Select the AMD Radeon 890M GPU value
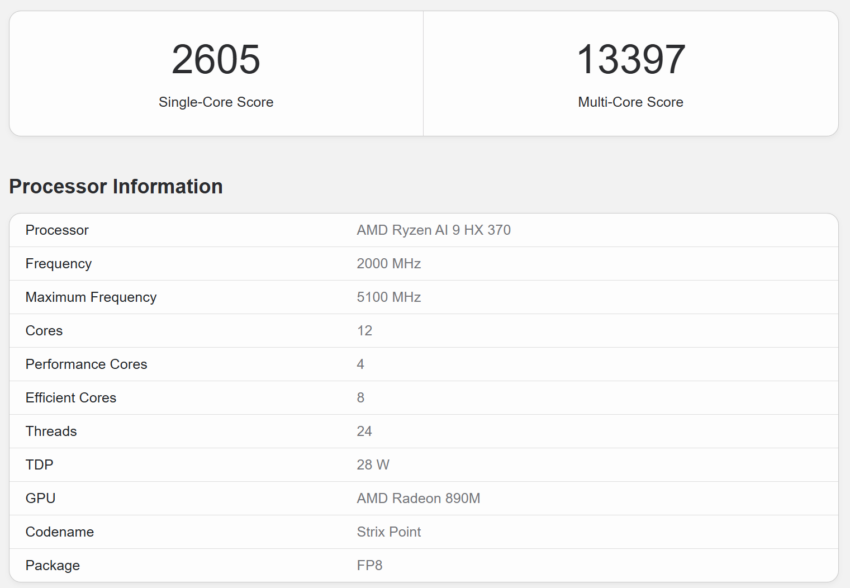The width and height of the screenshot is (850, 588). [x=418, y=499]
